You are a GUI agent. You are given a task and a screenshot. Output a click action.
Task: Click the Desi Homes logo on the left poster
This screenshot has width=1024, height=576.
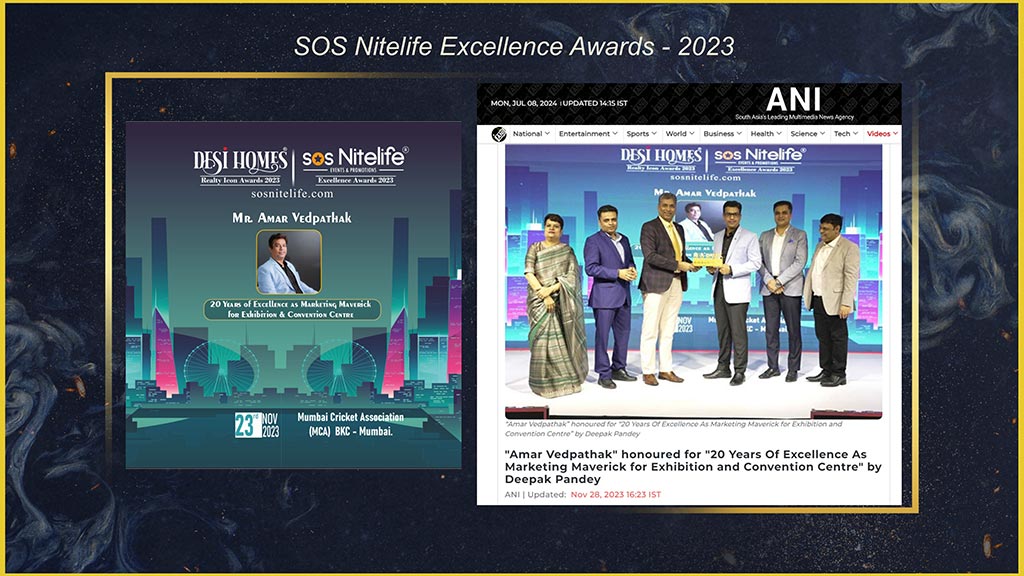[240, 166]
